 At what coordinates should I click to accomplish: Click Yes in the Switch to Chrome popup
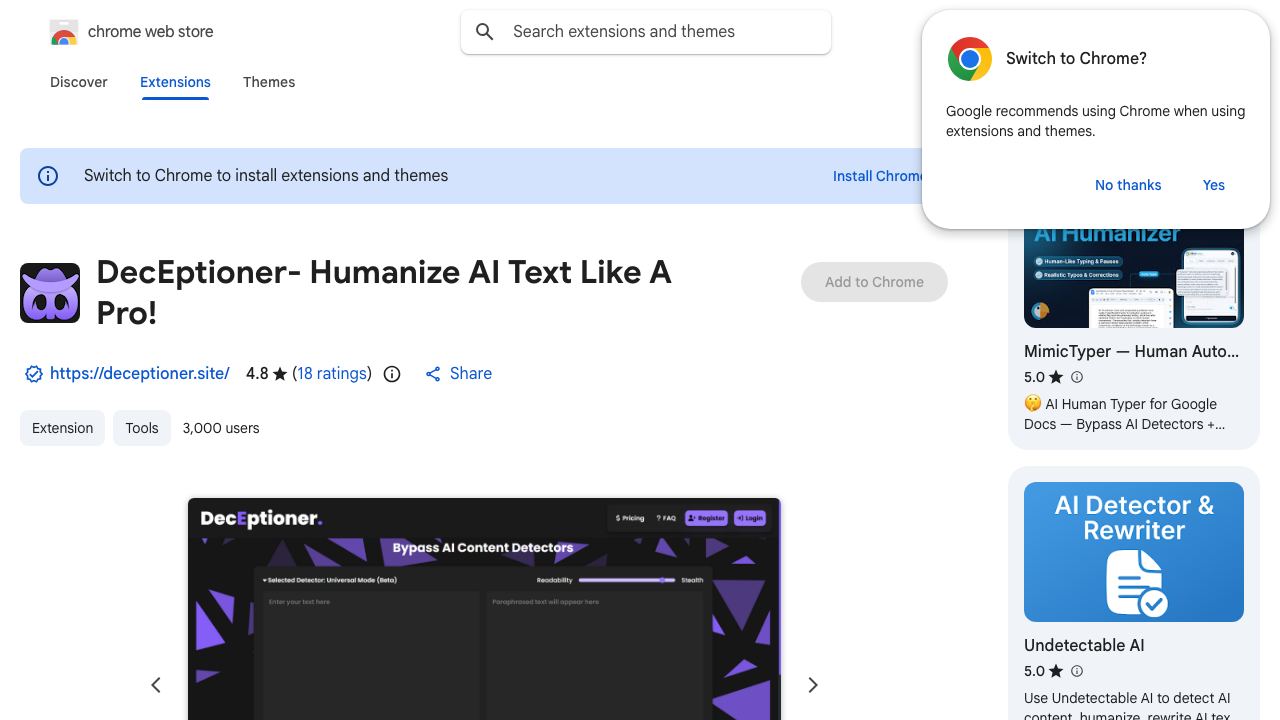(x=1214, y=185)
